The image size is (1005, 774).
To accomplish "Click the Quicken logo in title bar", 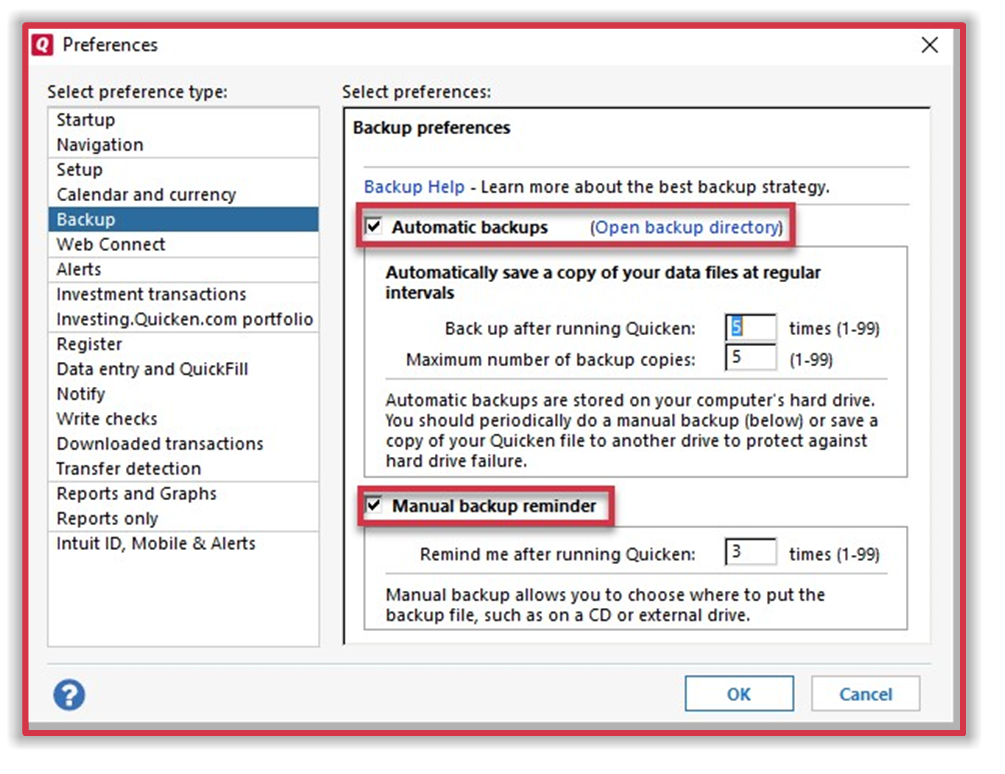I will (x=42, y=45).
